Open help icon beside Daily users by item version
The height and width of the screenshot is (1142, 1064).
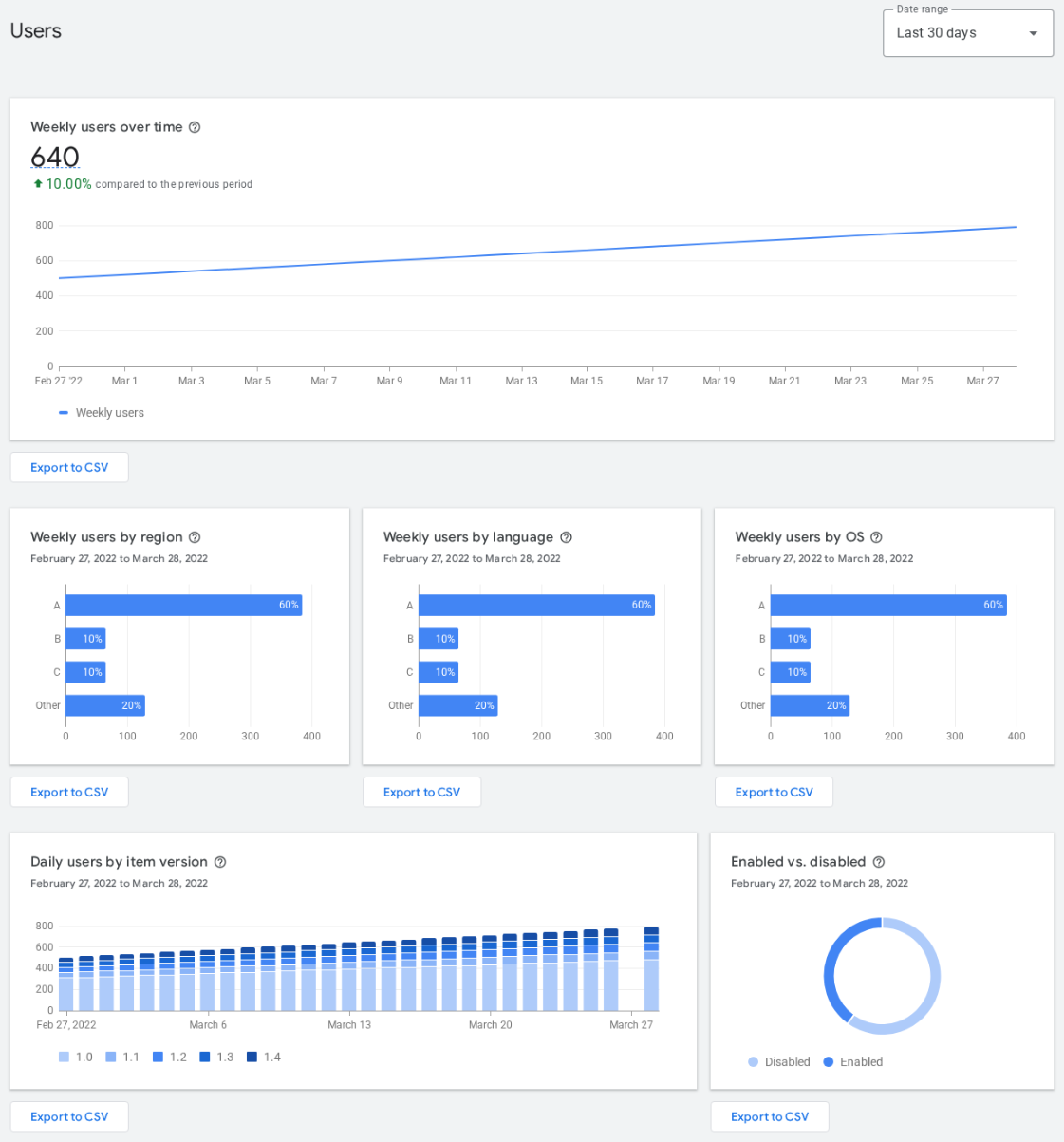pos(220,862)
